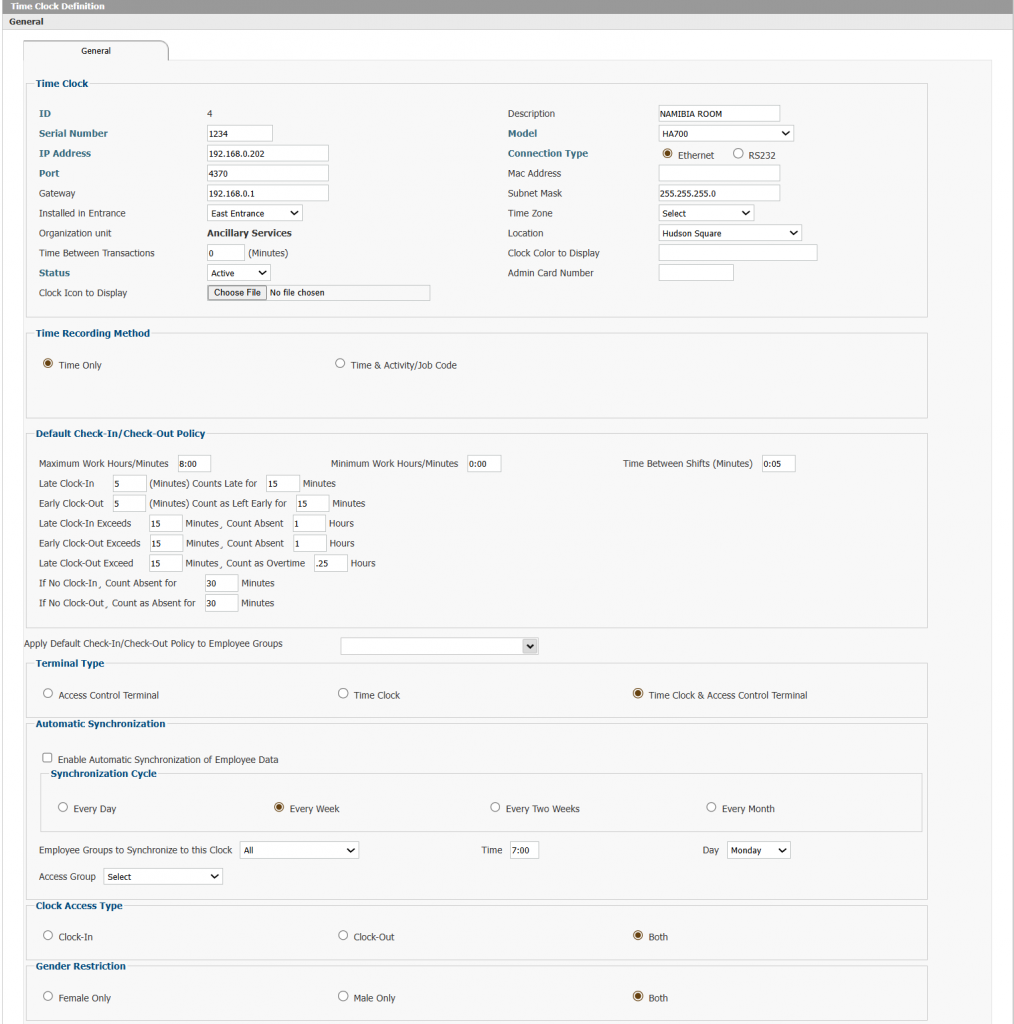Click the Description field with NAMIBIA ROOM
The image size is (1014, 1024).
(719, 114)
